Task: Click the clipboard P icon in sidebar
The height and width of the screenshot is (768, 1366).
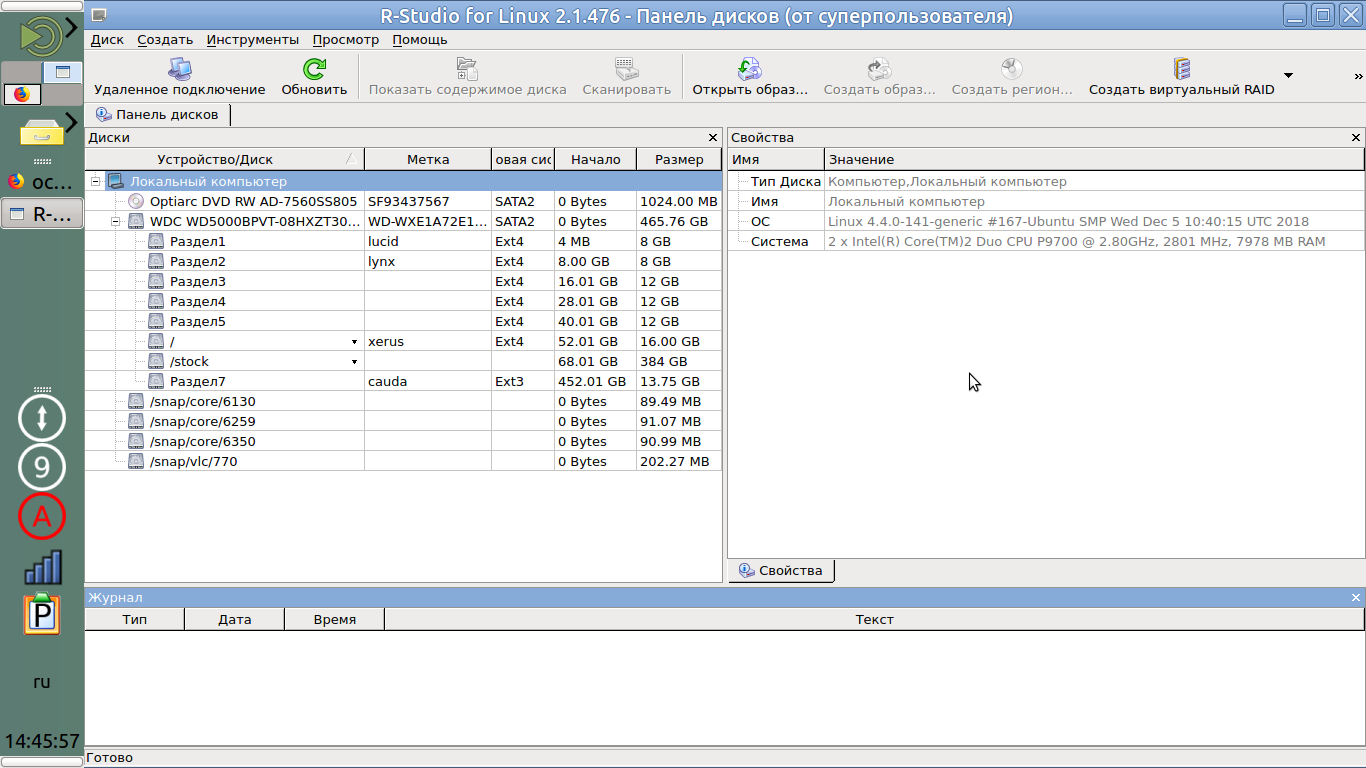Action: click(42, 614)
